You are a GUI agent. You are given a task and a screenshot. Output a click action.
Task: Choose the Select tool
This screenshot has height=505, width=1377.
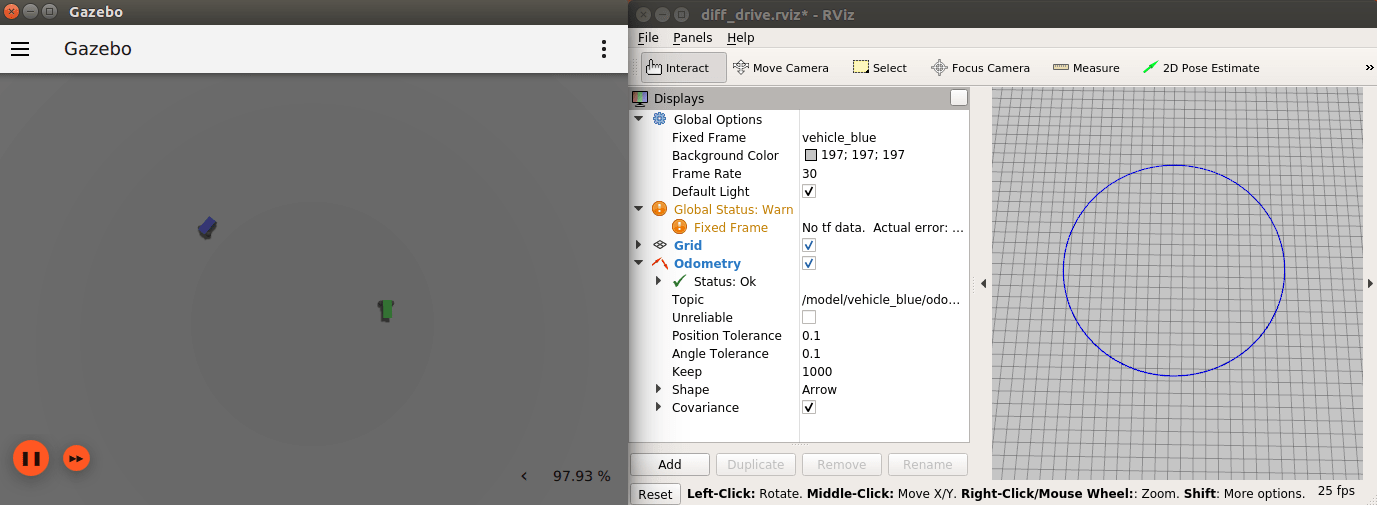879,68
